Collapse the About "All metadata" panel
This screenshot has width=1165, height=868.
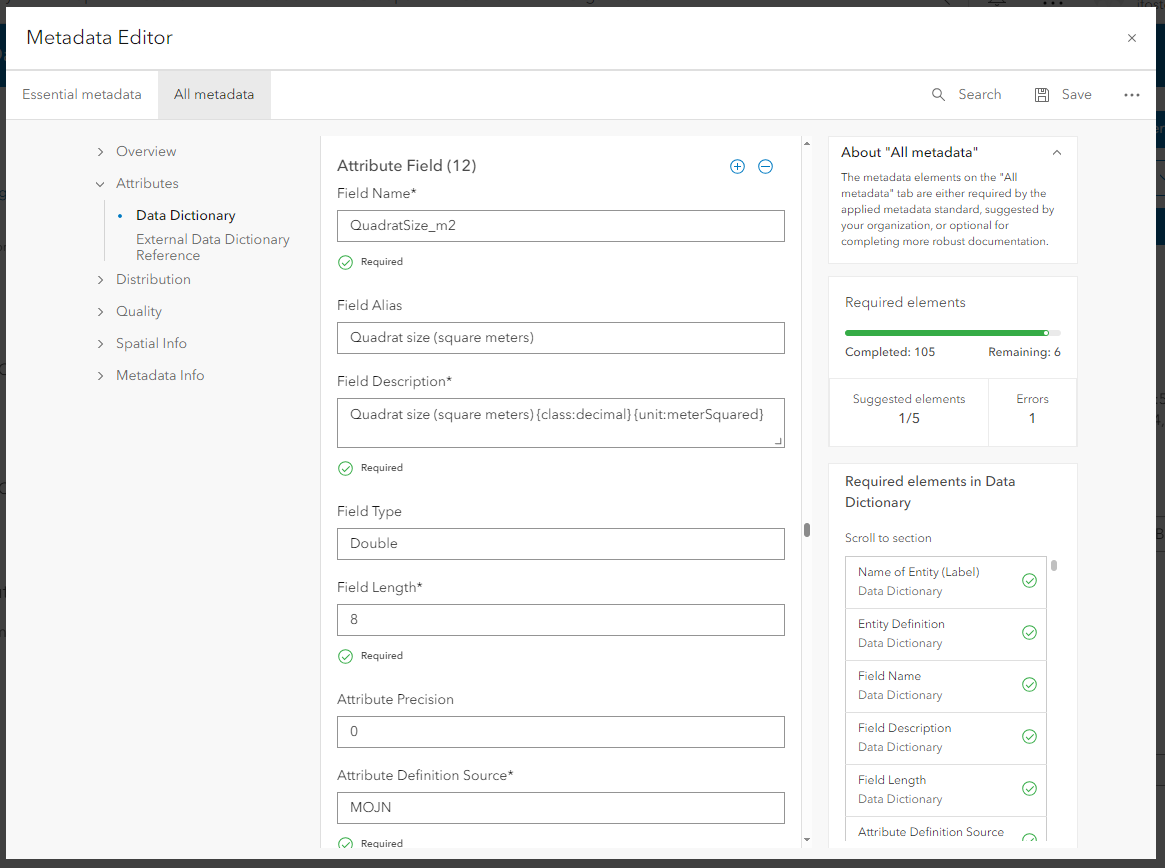[1057, 152]
